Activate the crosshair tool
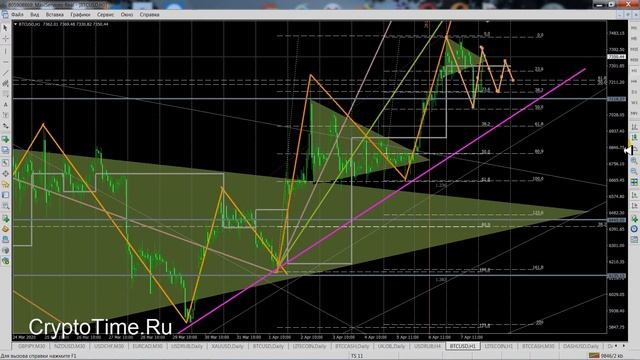640x360 pixels. point(5,39)
